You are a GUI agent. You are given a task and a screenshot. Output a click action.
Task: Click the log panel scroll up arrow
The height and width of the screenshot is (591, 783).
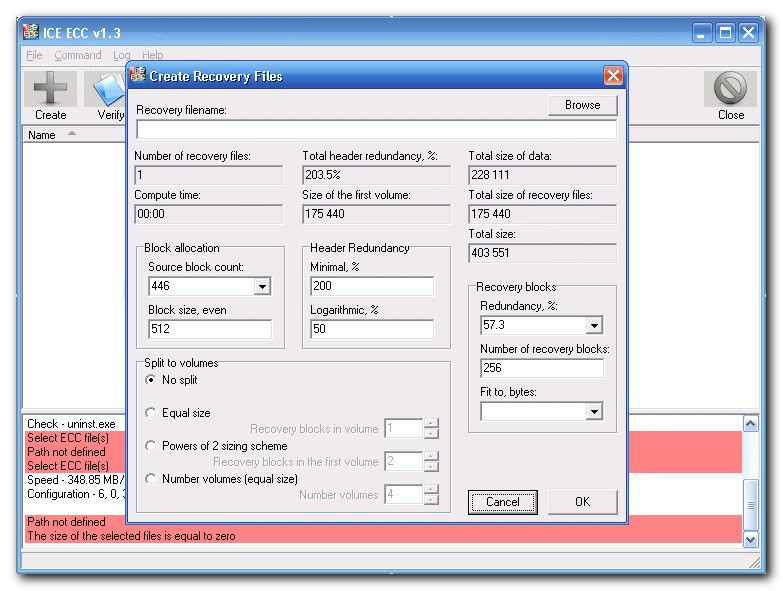(750, 424)
